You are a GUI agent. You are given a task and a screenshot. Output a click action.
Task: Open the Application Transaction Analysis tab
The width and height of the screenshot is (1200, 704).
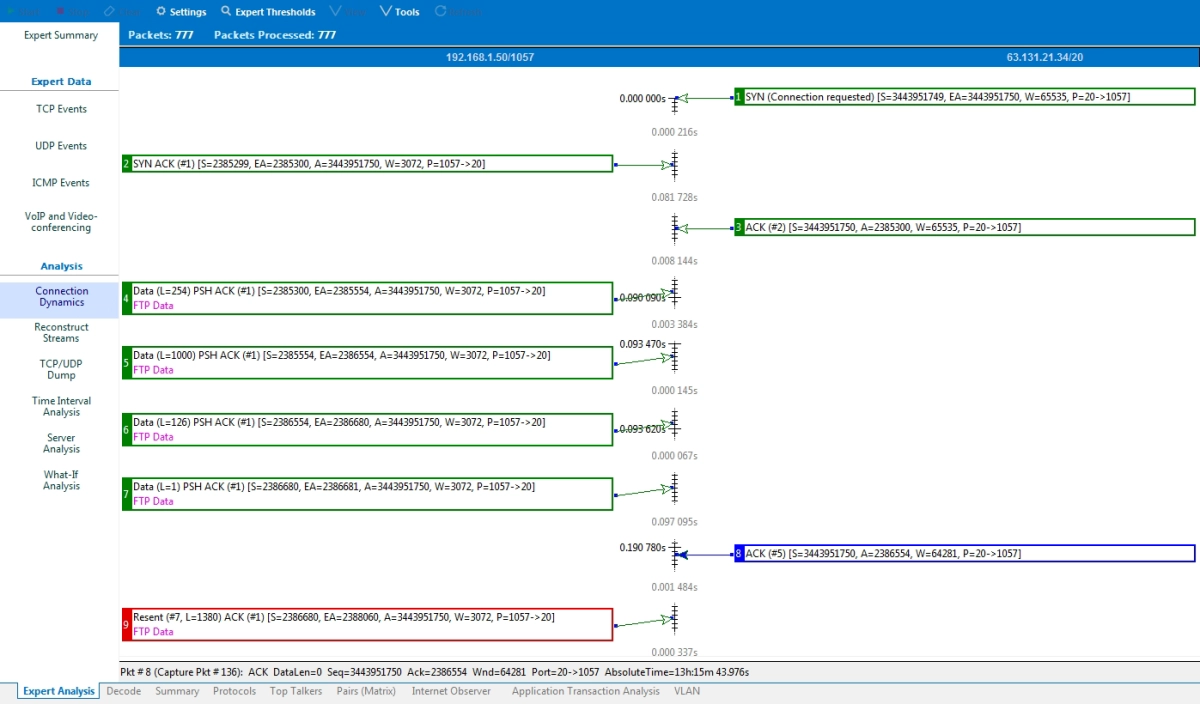(586, 691)
